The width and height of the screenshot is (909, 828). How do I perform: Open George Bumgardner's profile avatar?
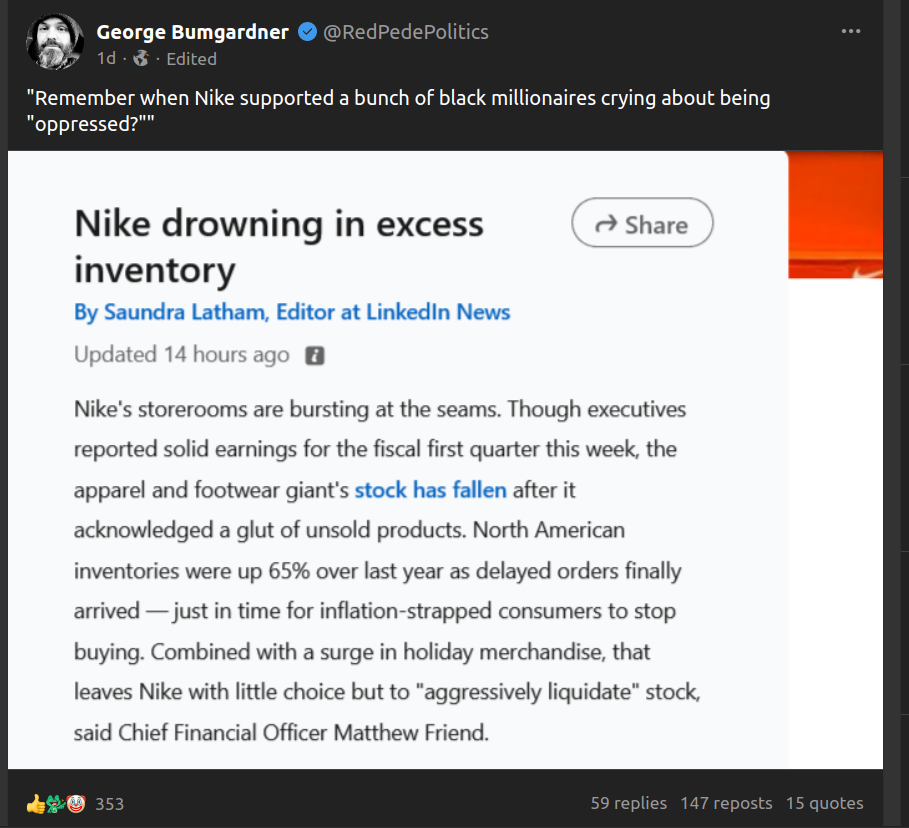pyautogui.click(x=54, y=41)
